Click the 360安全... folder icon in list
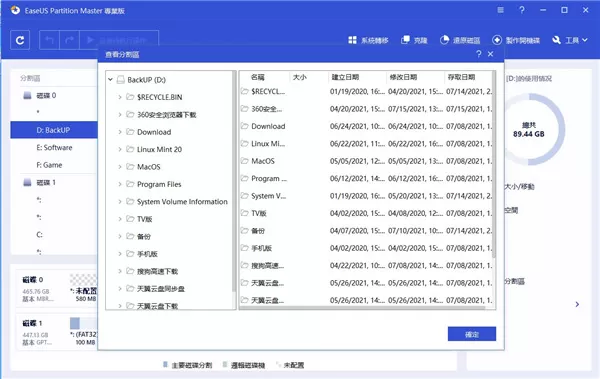This screenshot has height=379, width=600. [x=245, y=109]
